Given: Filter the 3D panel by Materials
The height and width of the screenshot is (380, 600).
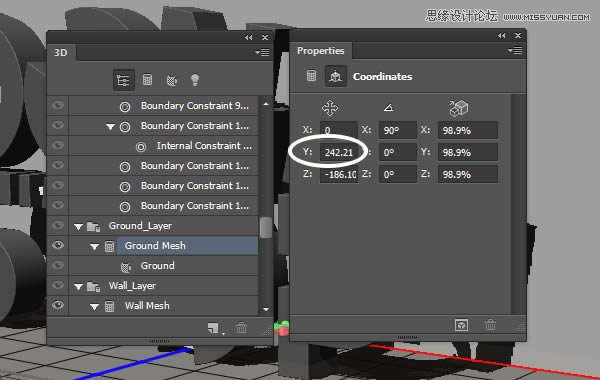Looking at the screenshot, I should 171,80.
